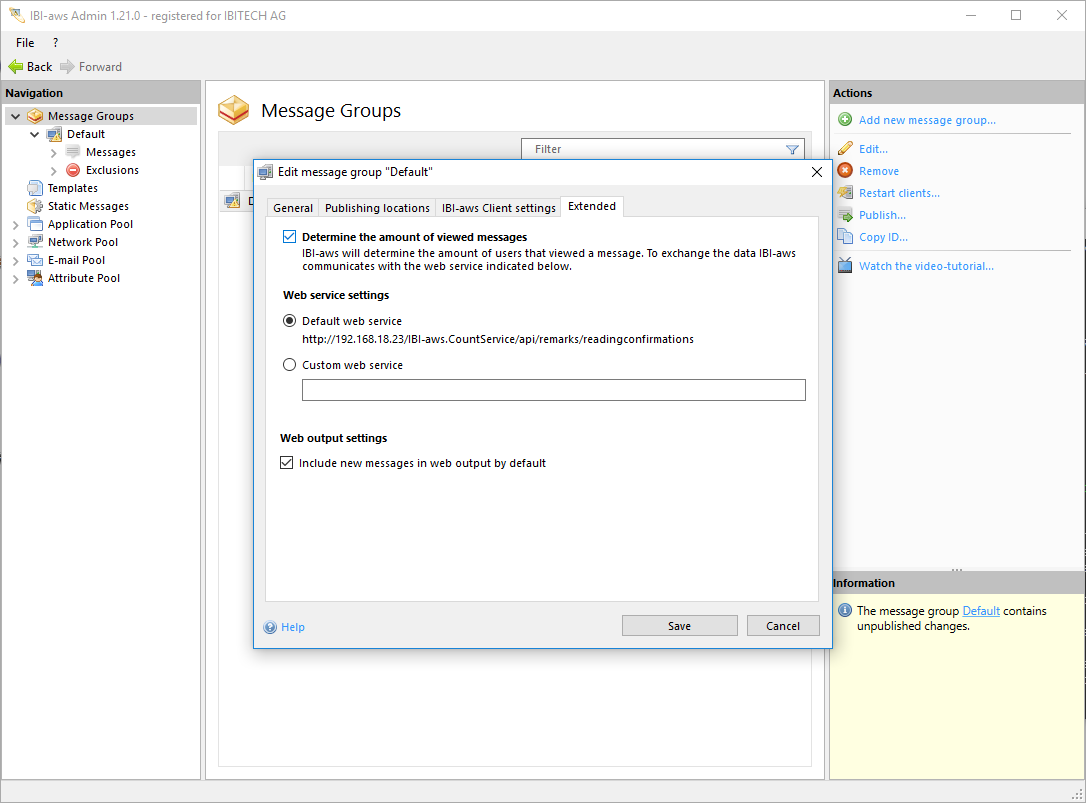Uncheck Determine the amount of viewed messages
The height and width of the screenshot is (803, 1086).
click(290, 237)
